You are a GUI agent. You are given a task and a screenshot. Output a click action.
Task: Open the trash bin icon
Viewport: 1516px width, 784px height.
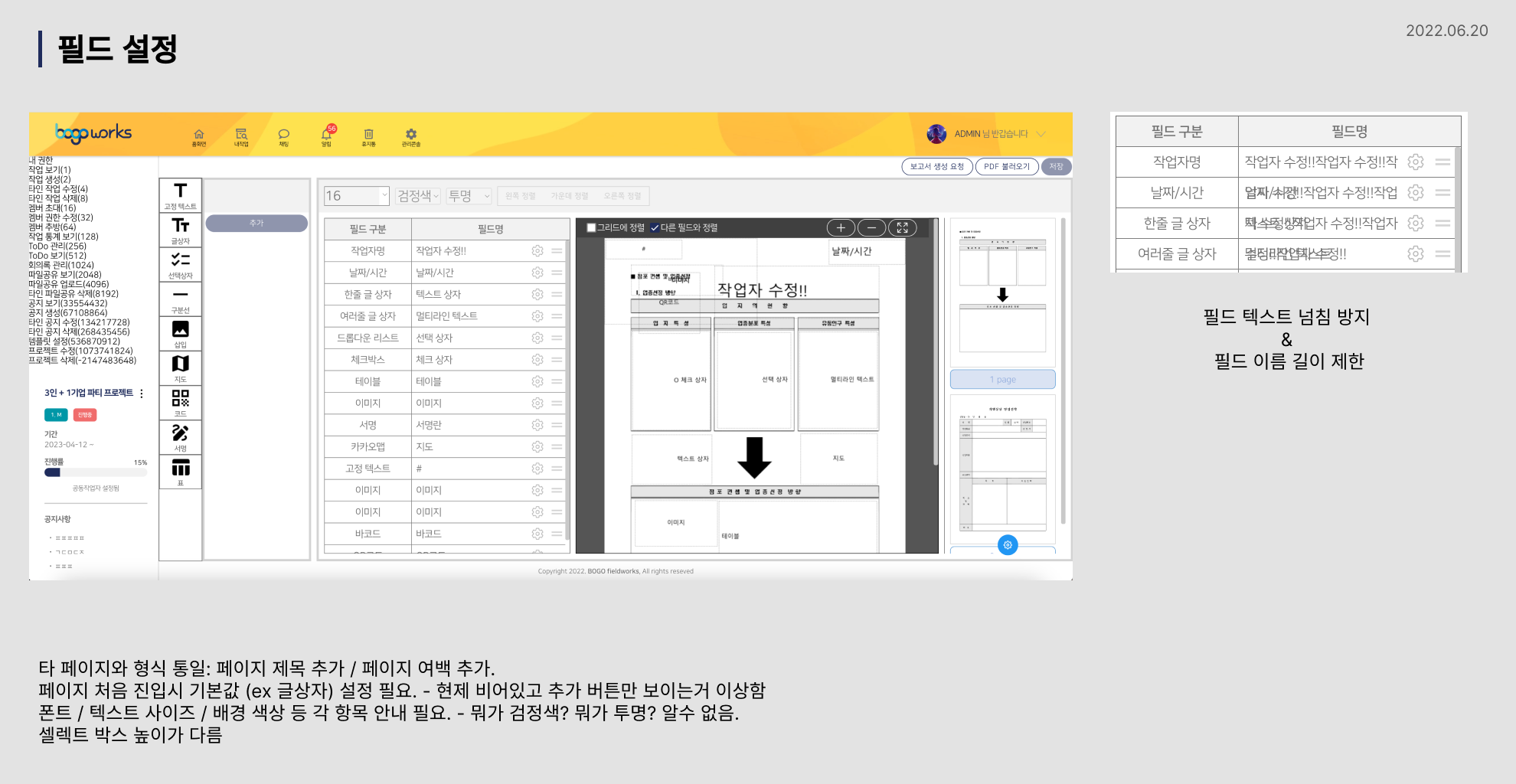[x=369, y=136]
